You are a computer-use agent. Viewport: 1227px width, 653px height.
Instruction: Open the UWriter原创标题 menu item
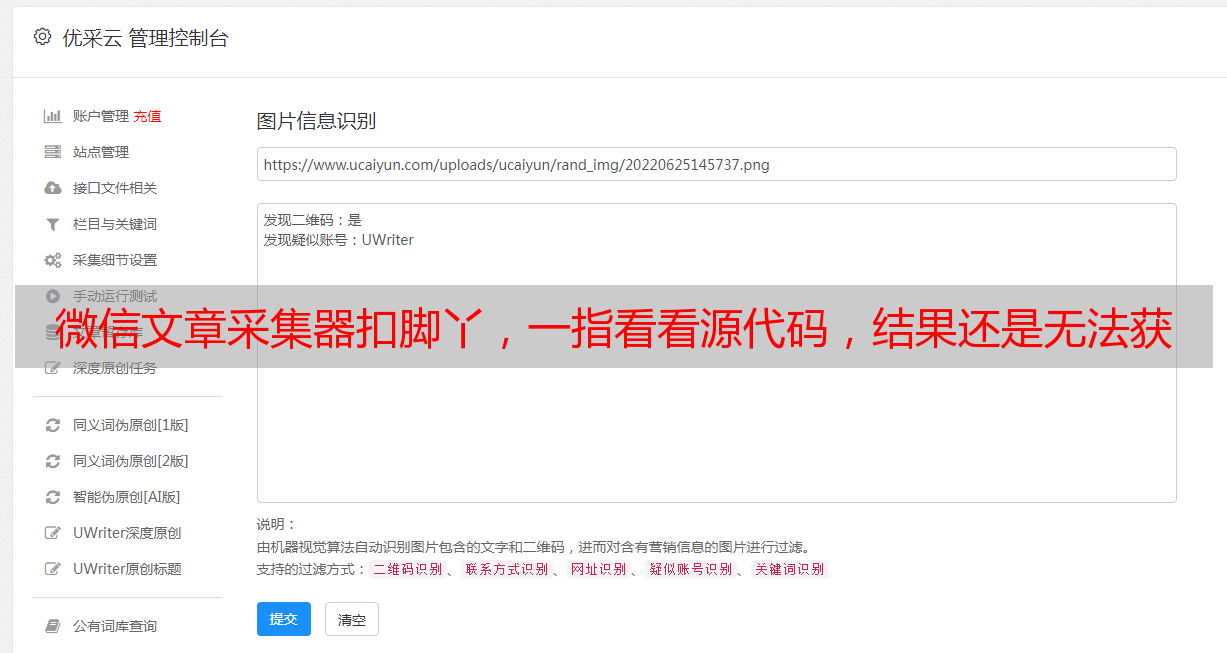[x=127, y=569]
